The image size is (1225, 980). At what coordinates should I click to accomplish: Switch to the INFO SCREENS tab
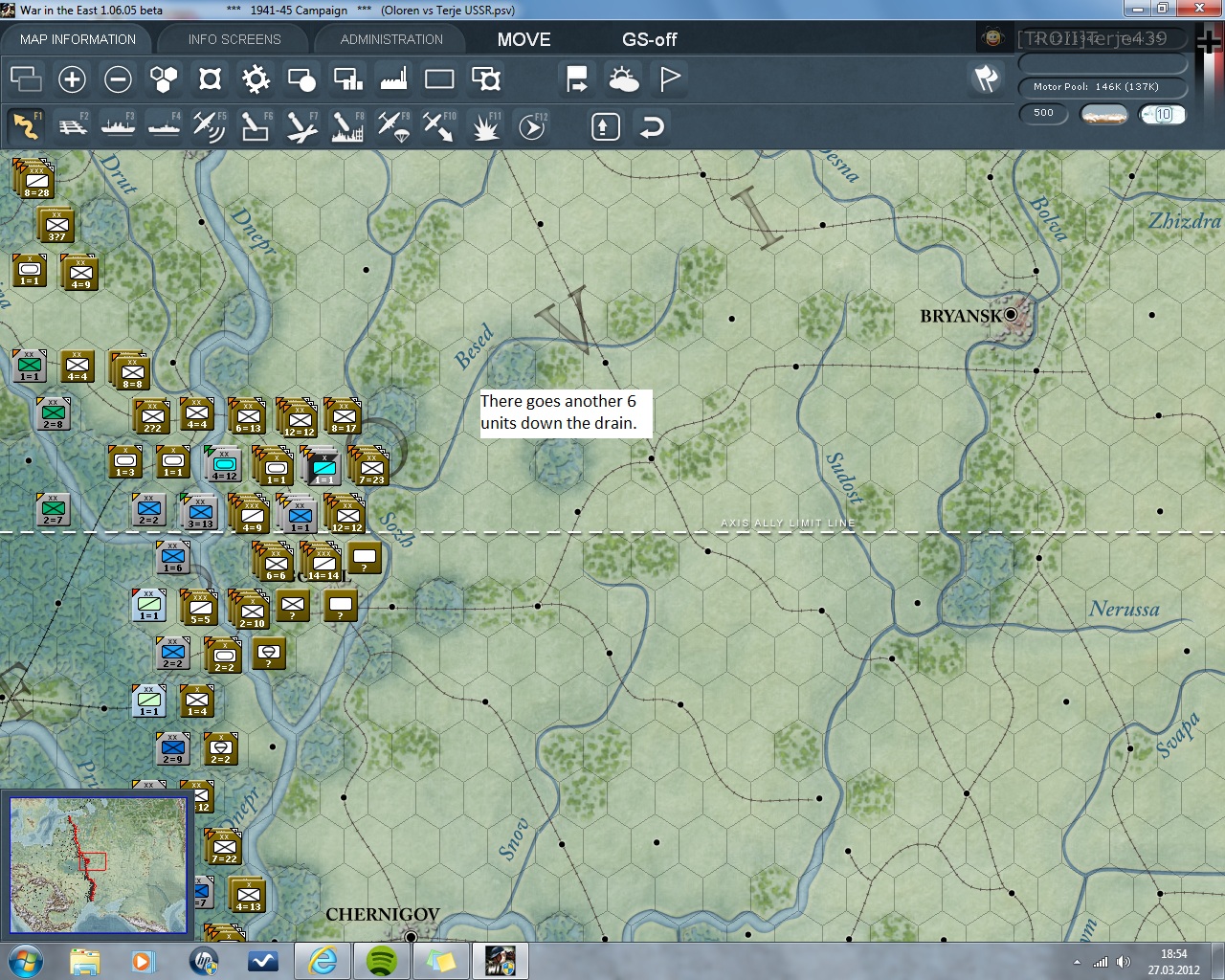coord(234,39)
